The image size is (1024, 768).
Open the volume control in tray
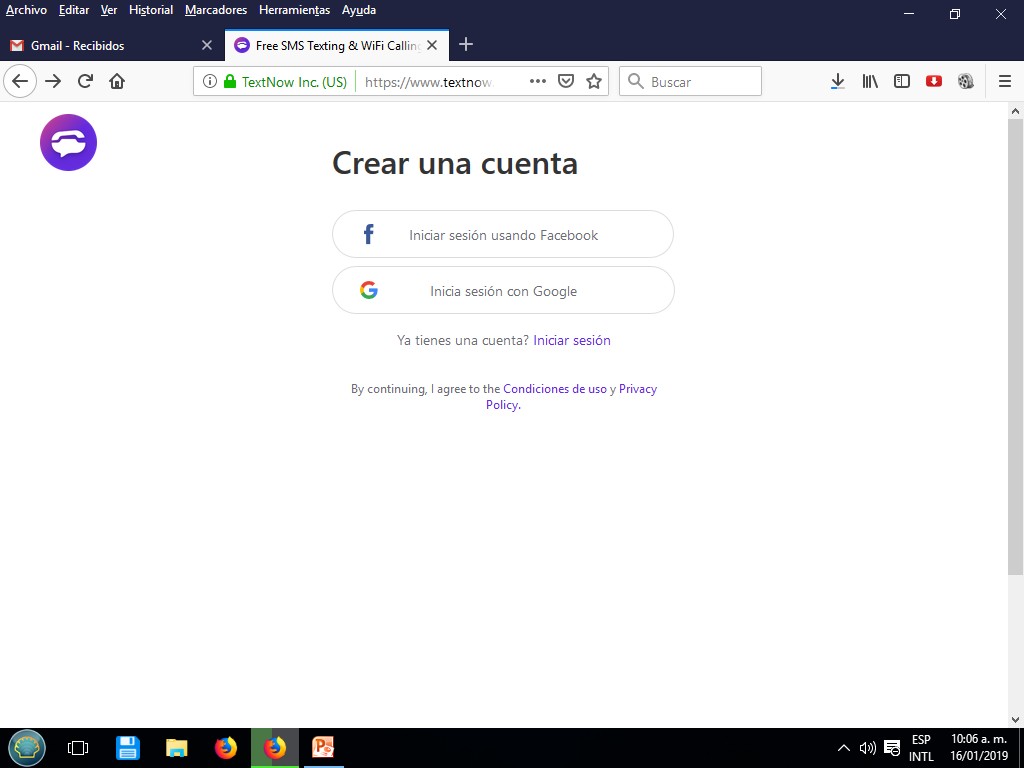pos(867,748)
